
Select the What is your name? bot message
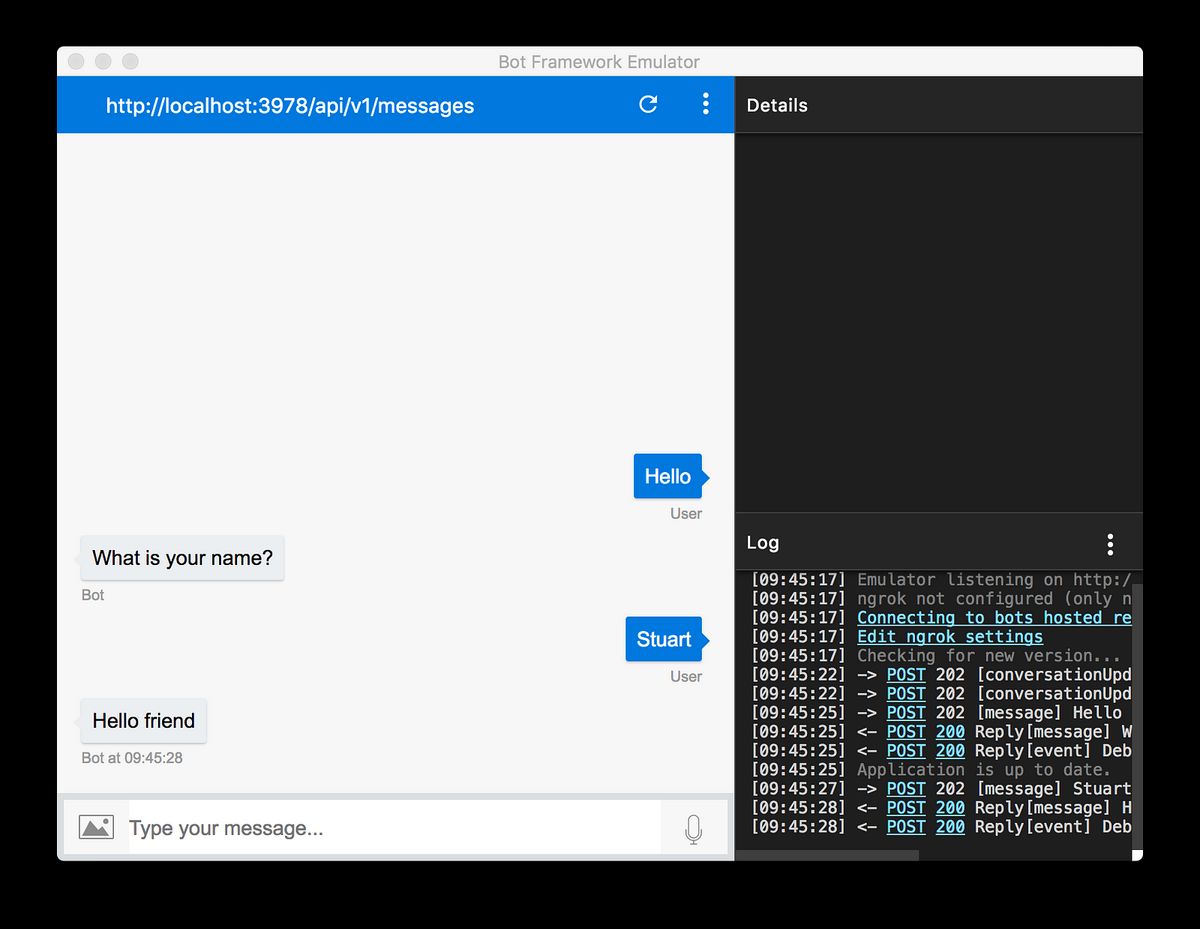183,558
